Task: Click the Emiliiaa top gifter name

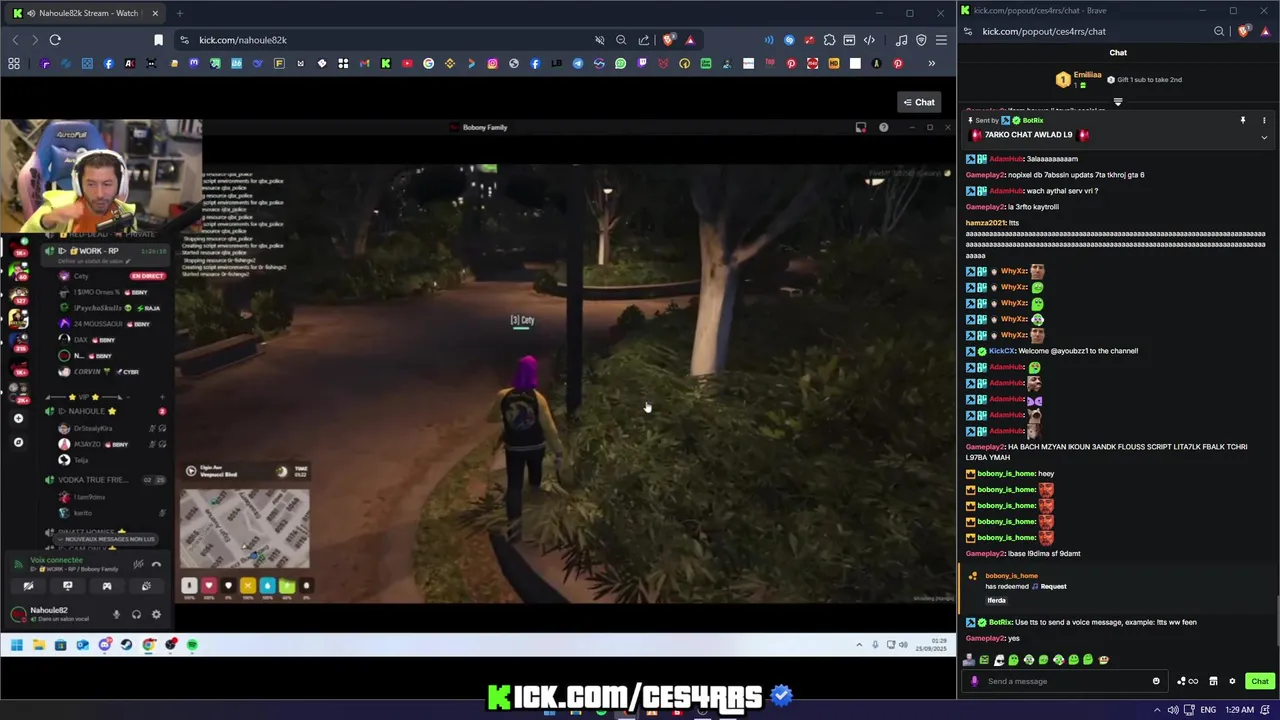Action: click(x=1087, y=75)
